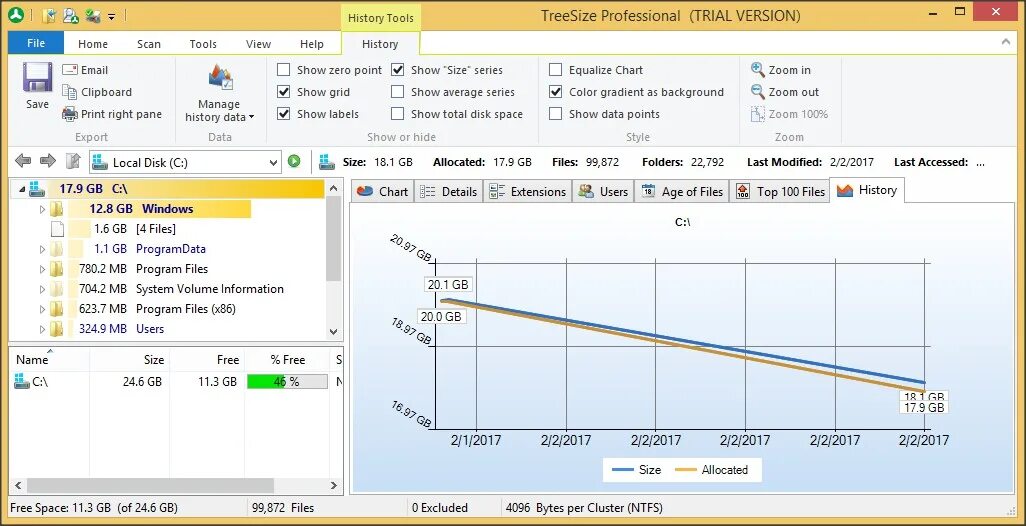This screenshot has height=526, width=1026.
Task: Open the Manage history data dropdown arrow
Action: [x=252, y=118]
